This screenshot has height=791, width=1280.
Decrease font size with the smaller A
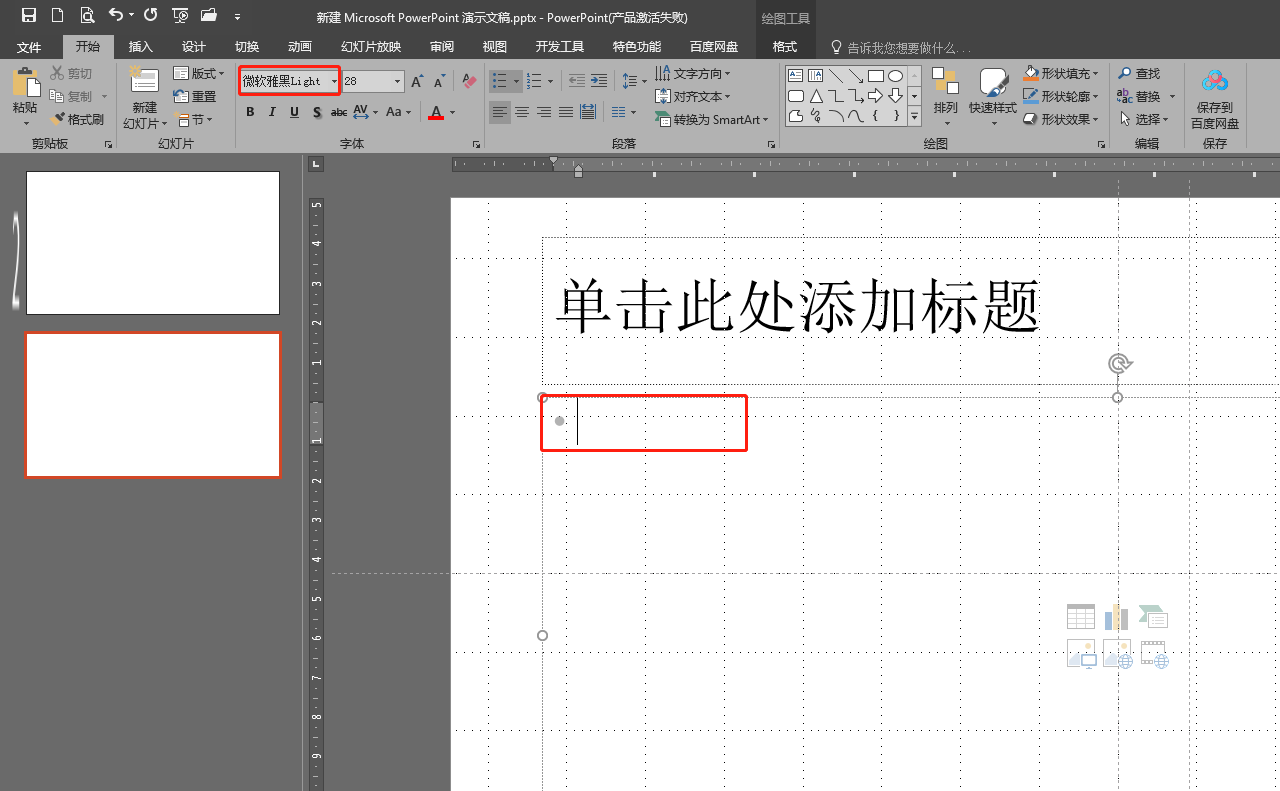439,81
